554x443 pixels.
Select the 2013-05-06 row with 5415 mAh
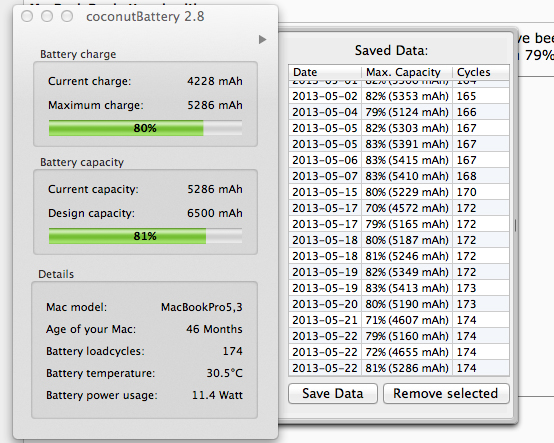tap(399, 160)
